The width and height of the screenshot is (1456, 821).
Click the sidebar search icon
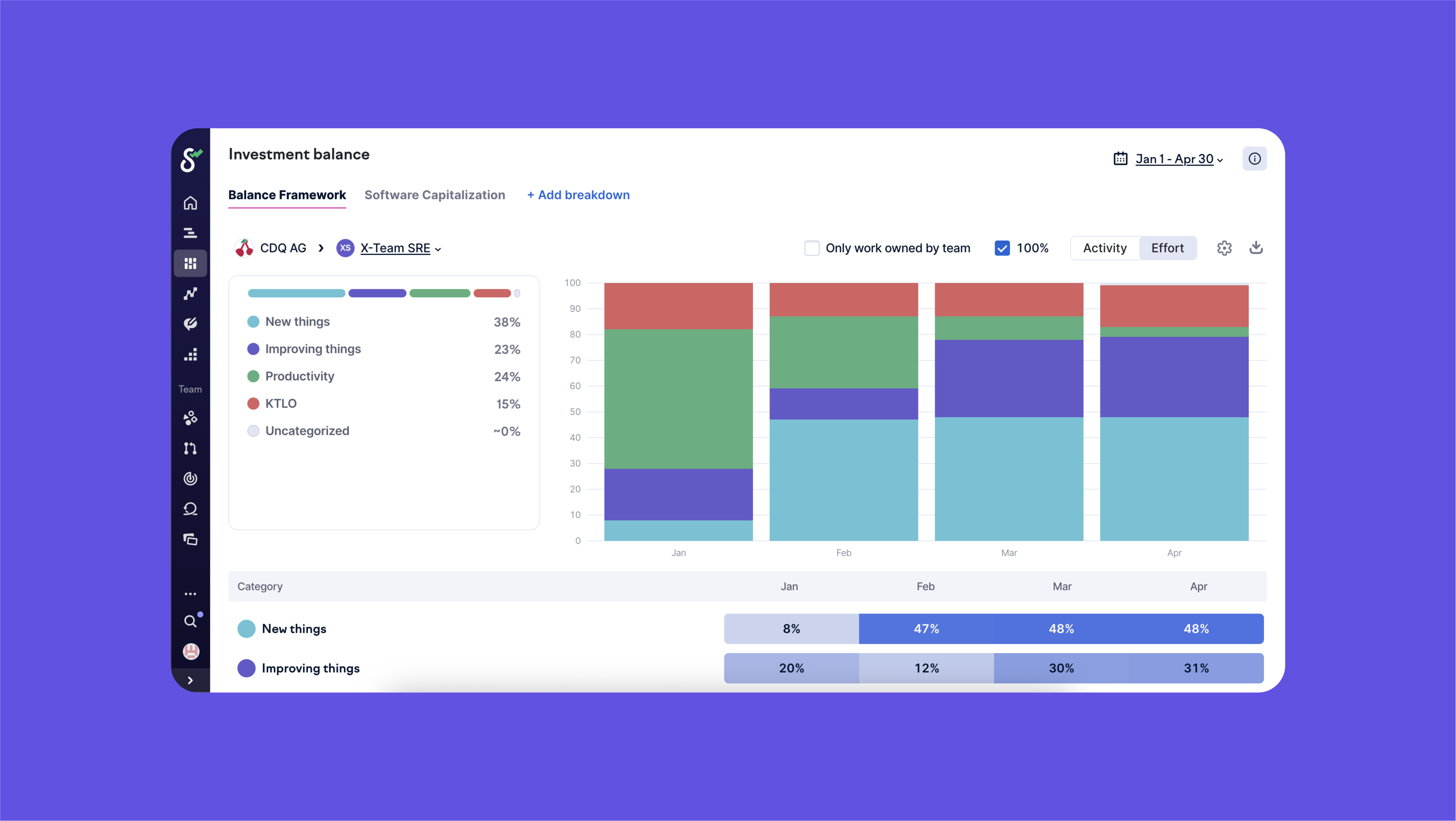point(190,621)
